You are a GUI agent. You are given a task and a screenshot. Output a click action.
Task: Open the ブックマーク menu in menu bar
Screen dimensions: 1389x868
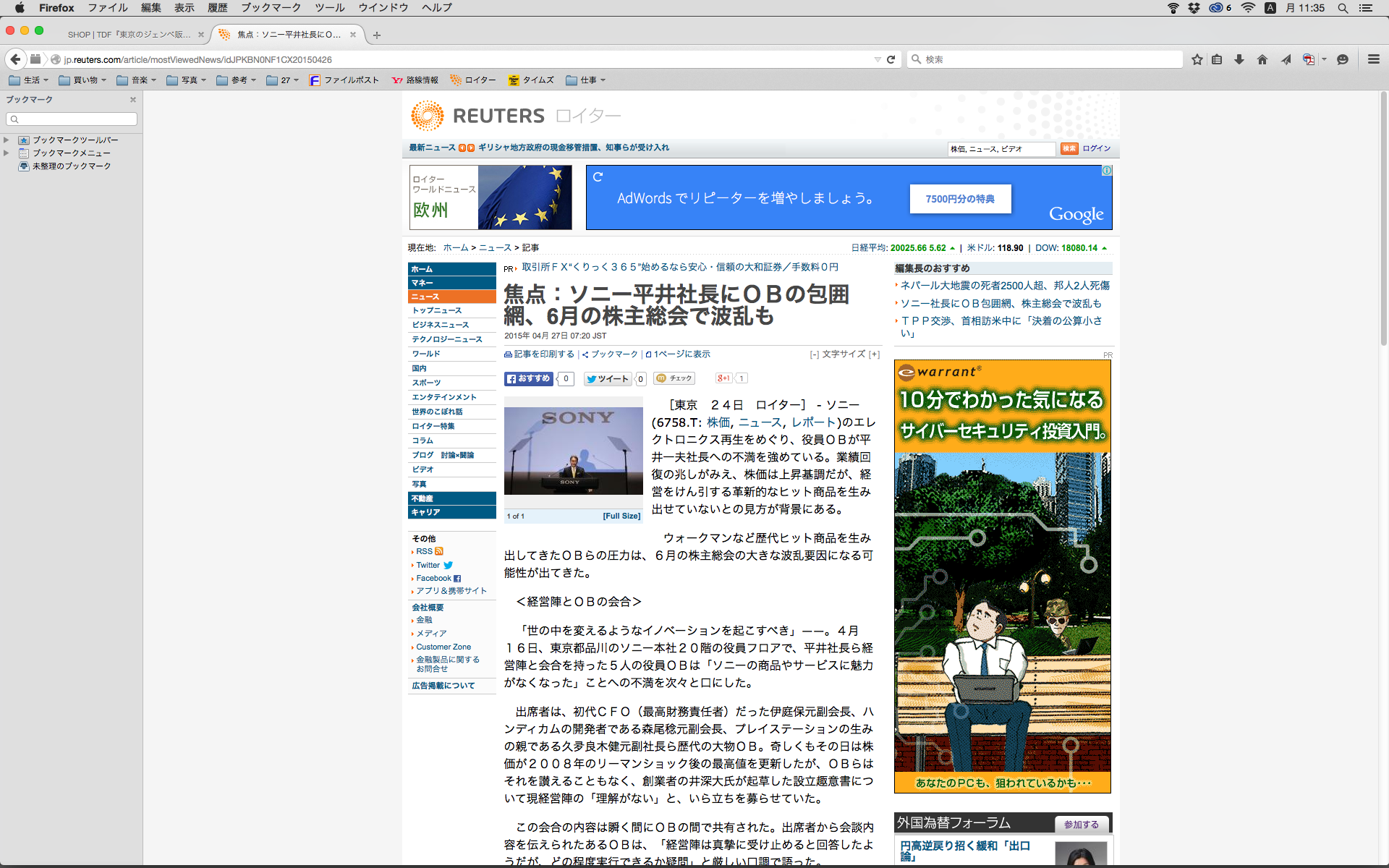tap(271, 8)
